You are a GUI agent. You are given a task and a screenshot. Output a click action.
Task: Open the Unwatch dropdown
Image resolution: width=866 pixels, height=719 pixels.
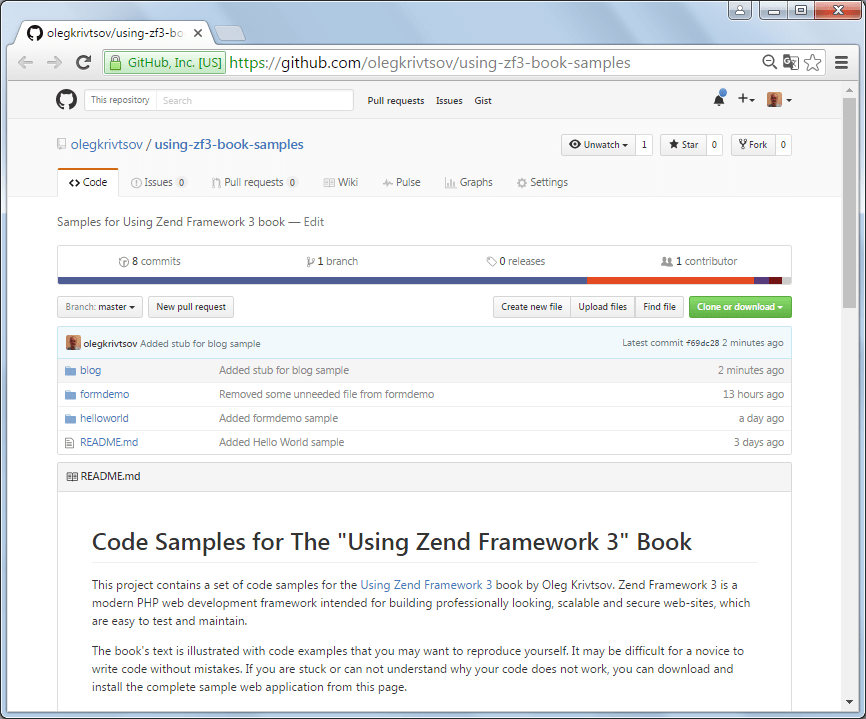click(599, 144)
